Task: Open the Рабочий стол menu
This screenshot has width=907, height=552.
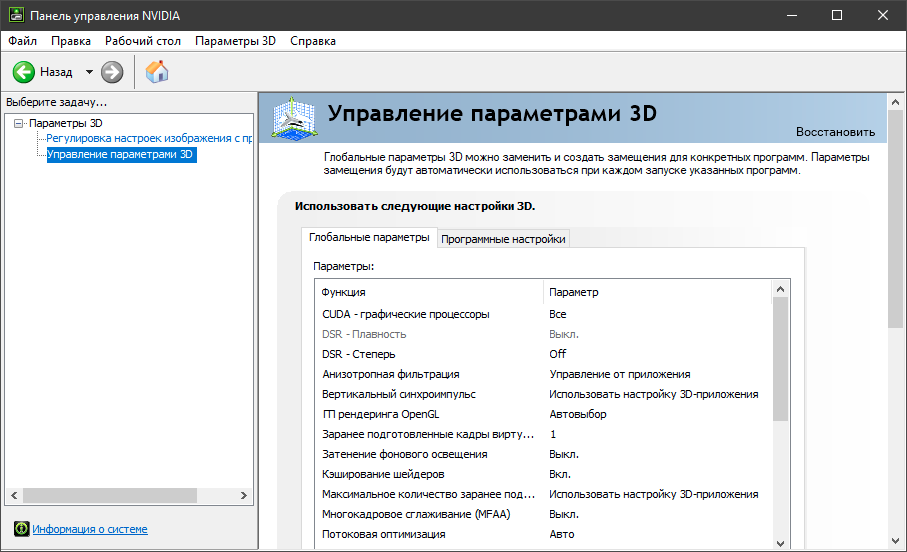Action: 143,41
